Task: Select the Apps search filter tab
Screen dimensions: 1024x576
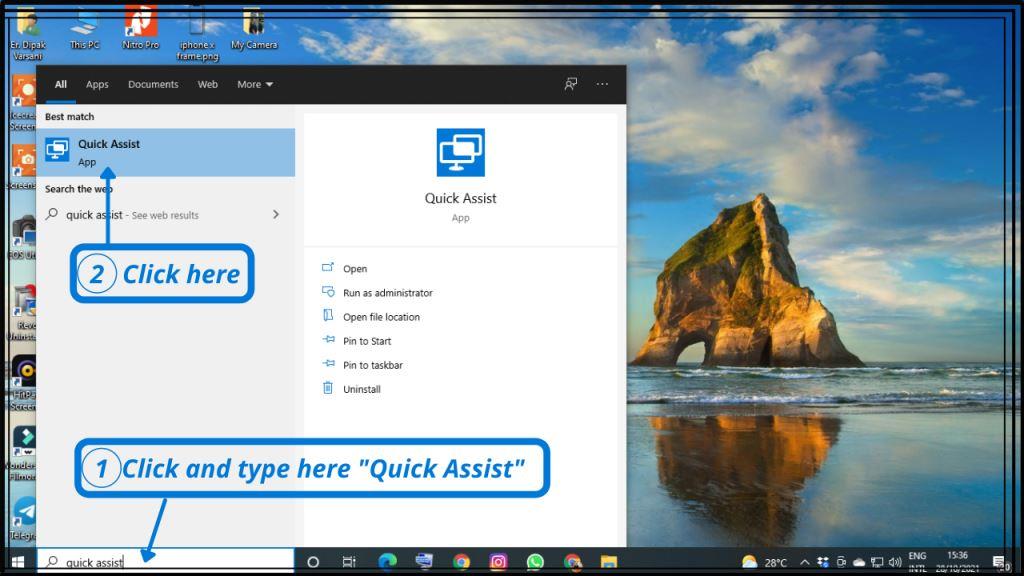Action: tap(97, 85)
